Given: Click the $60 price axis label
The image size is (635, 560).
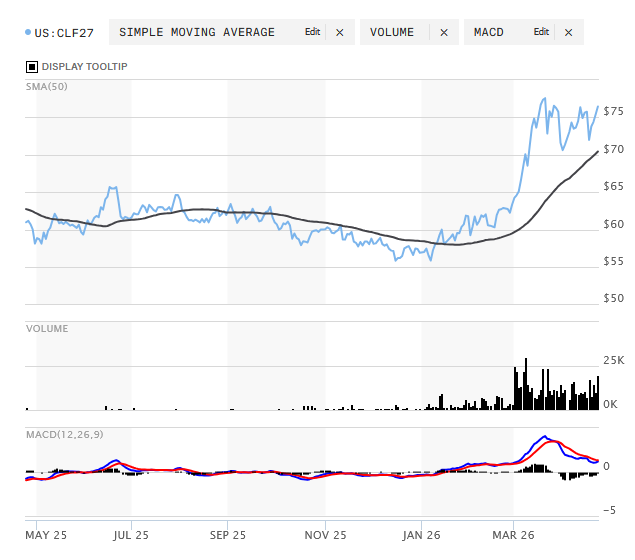Looking at the screenshot, I should (614, 224).
